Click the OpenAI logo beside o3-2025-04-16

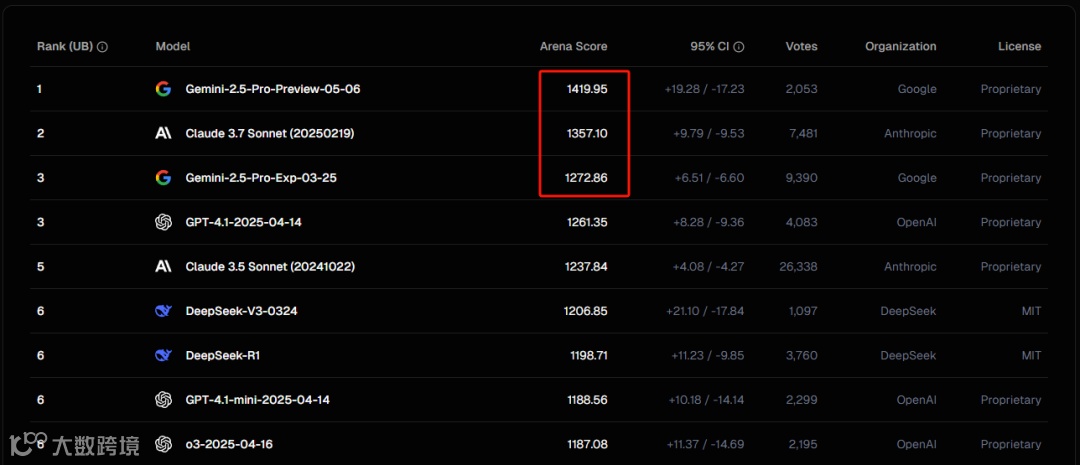(163, 444)
